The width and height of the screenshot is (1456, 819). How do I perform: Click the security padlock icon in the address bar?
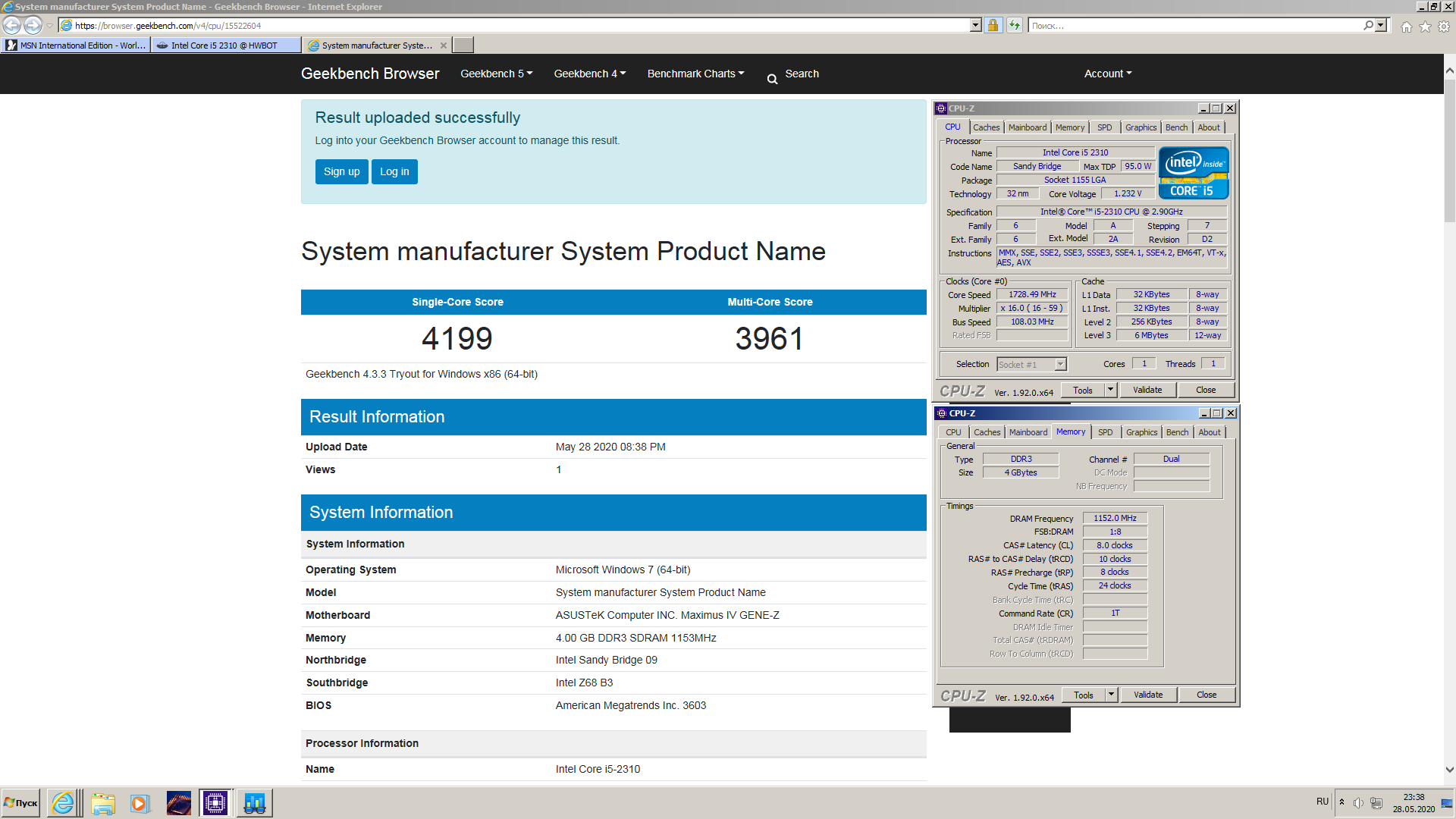993,26
